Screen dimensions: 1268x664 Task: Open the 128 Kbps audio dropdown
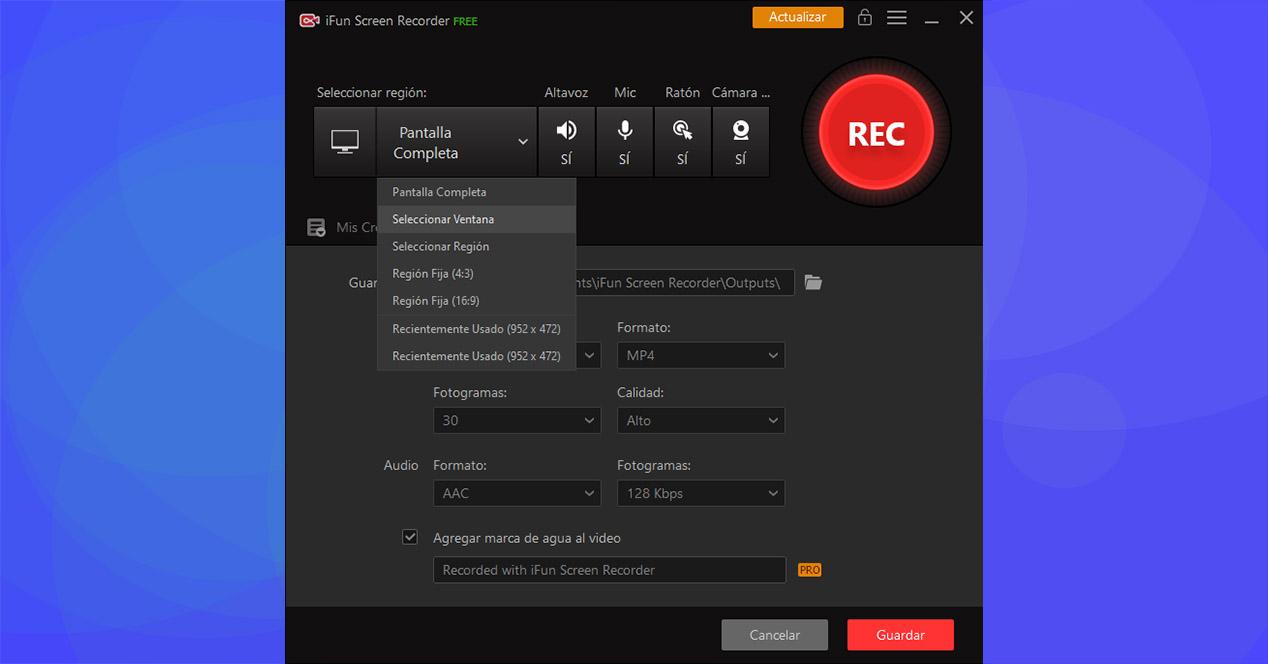pos(701,493)
